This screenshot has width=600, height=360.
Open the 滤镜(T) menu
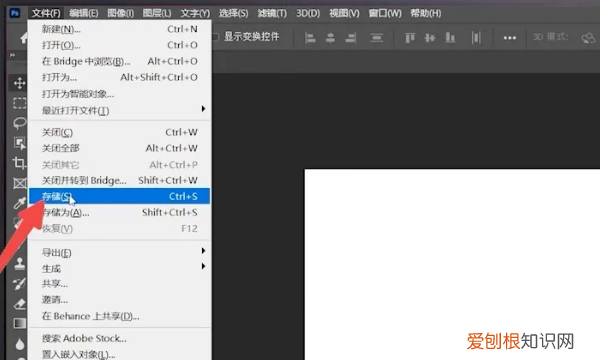[x=272, y=13]
